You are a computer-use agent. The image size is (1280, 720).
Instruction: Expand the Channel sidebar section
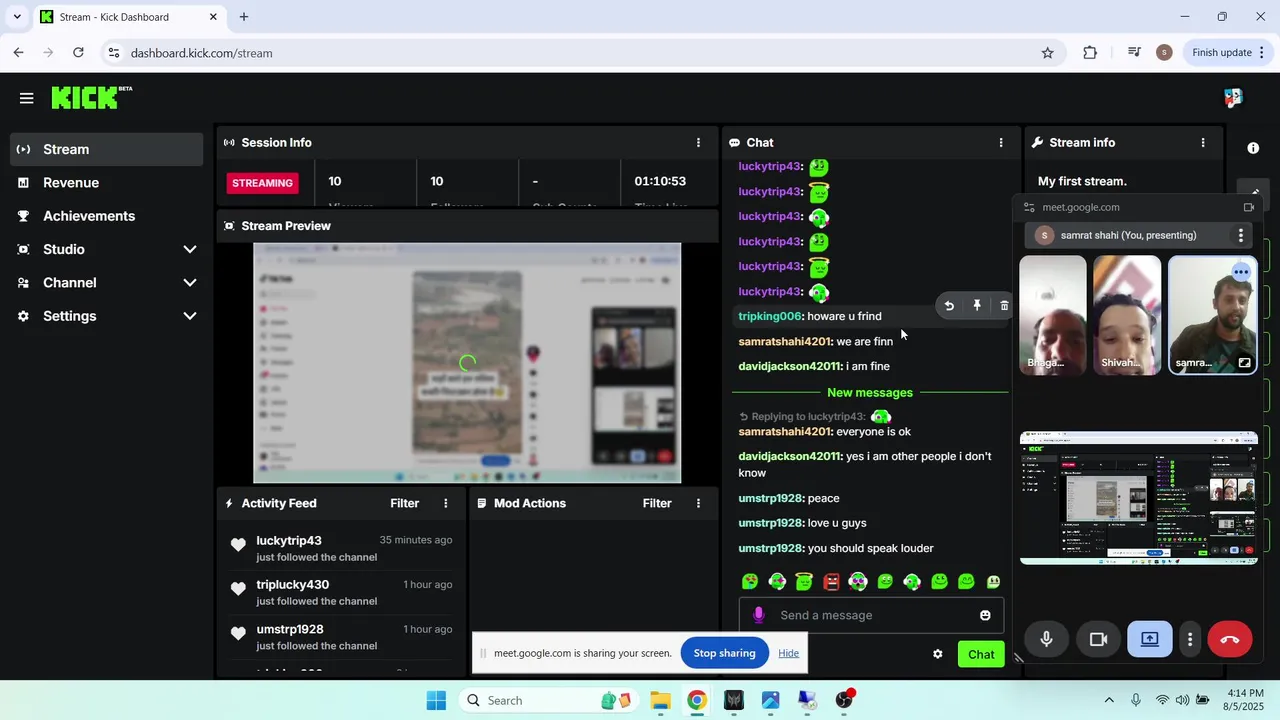coord(190,283)
